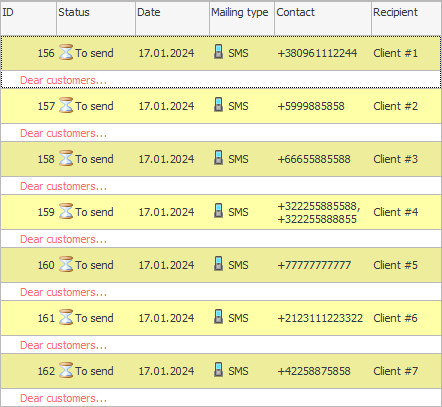This screenshot has width=442, height=407.
Task: Click the SMS phone icon for Client #6
Action: [218, 317]
